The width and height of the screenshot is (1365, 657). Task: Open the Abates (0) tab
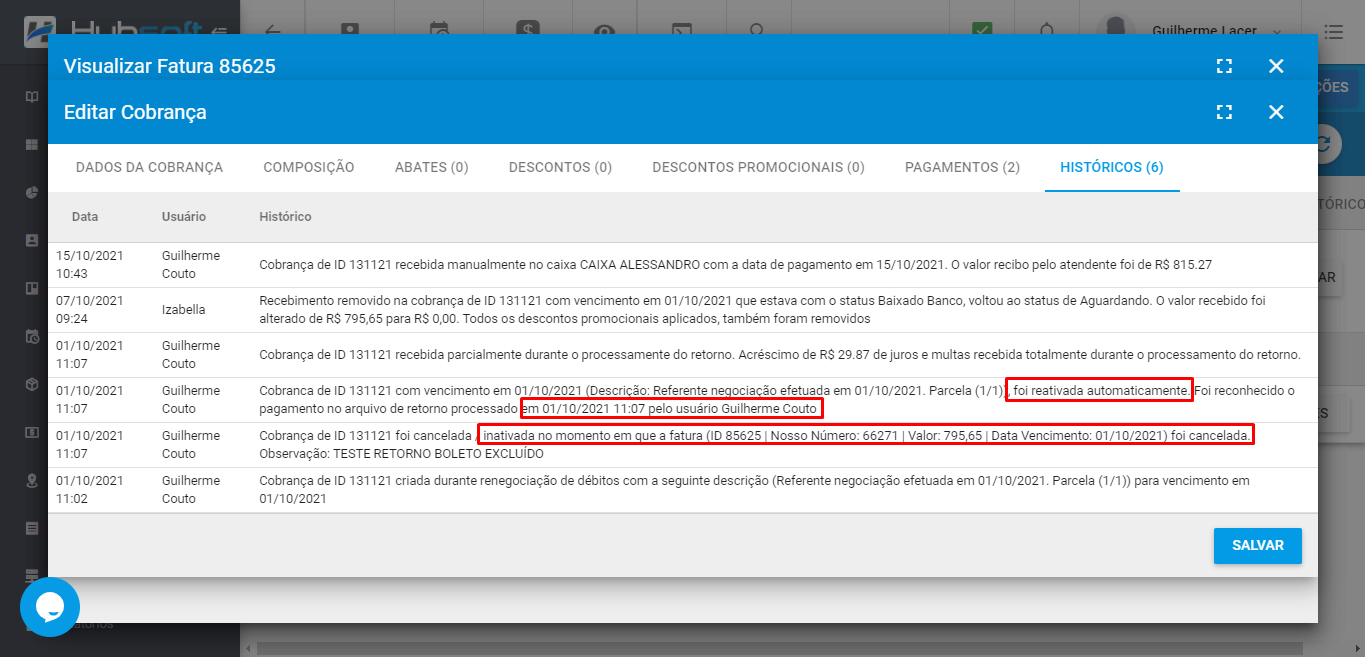(x=432, y=167)
